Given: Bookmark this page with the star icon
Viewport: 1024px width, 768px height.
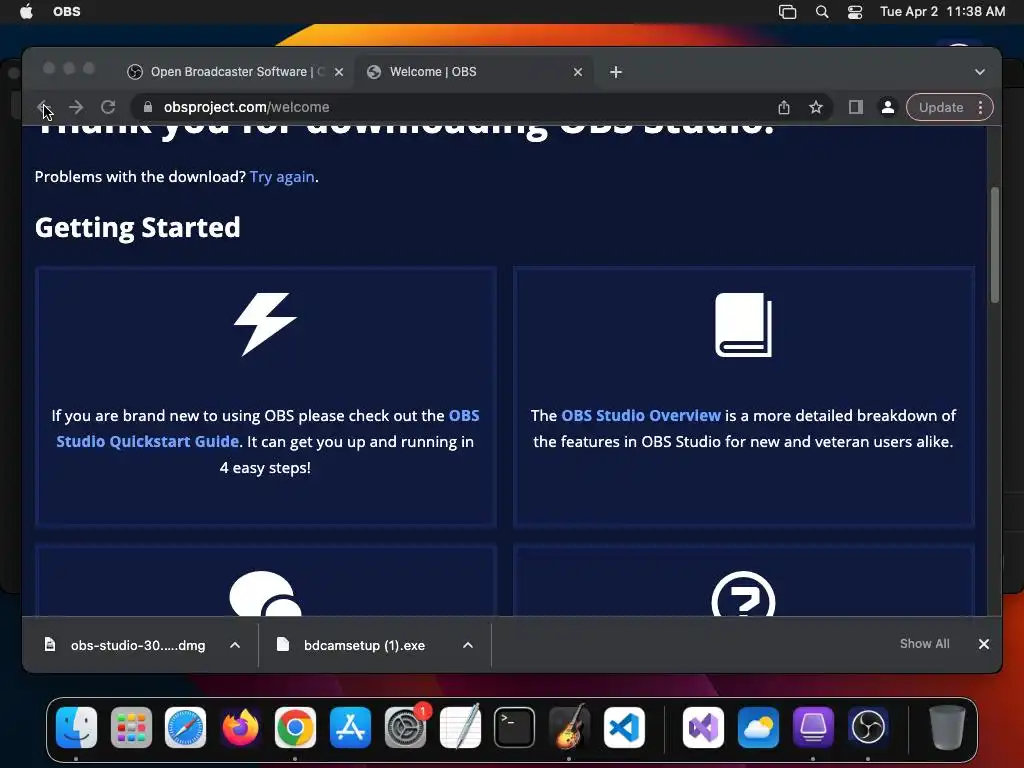Looking at the screenshot, I should 816,107.
